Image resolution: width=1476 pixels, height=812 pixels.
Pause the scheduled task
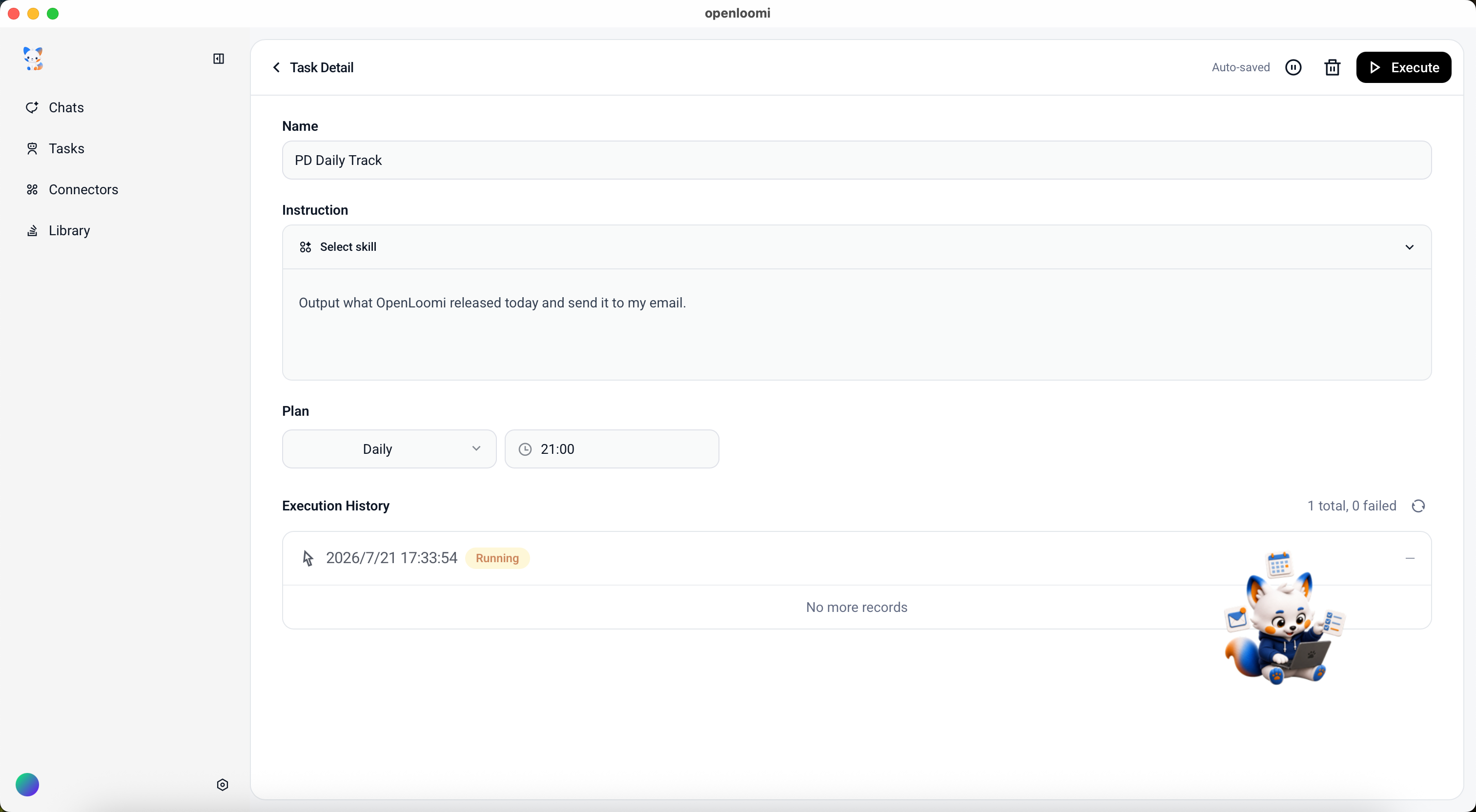click(x=1293, y=68)
